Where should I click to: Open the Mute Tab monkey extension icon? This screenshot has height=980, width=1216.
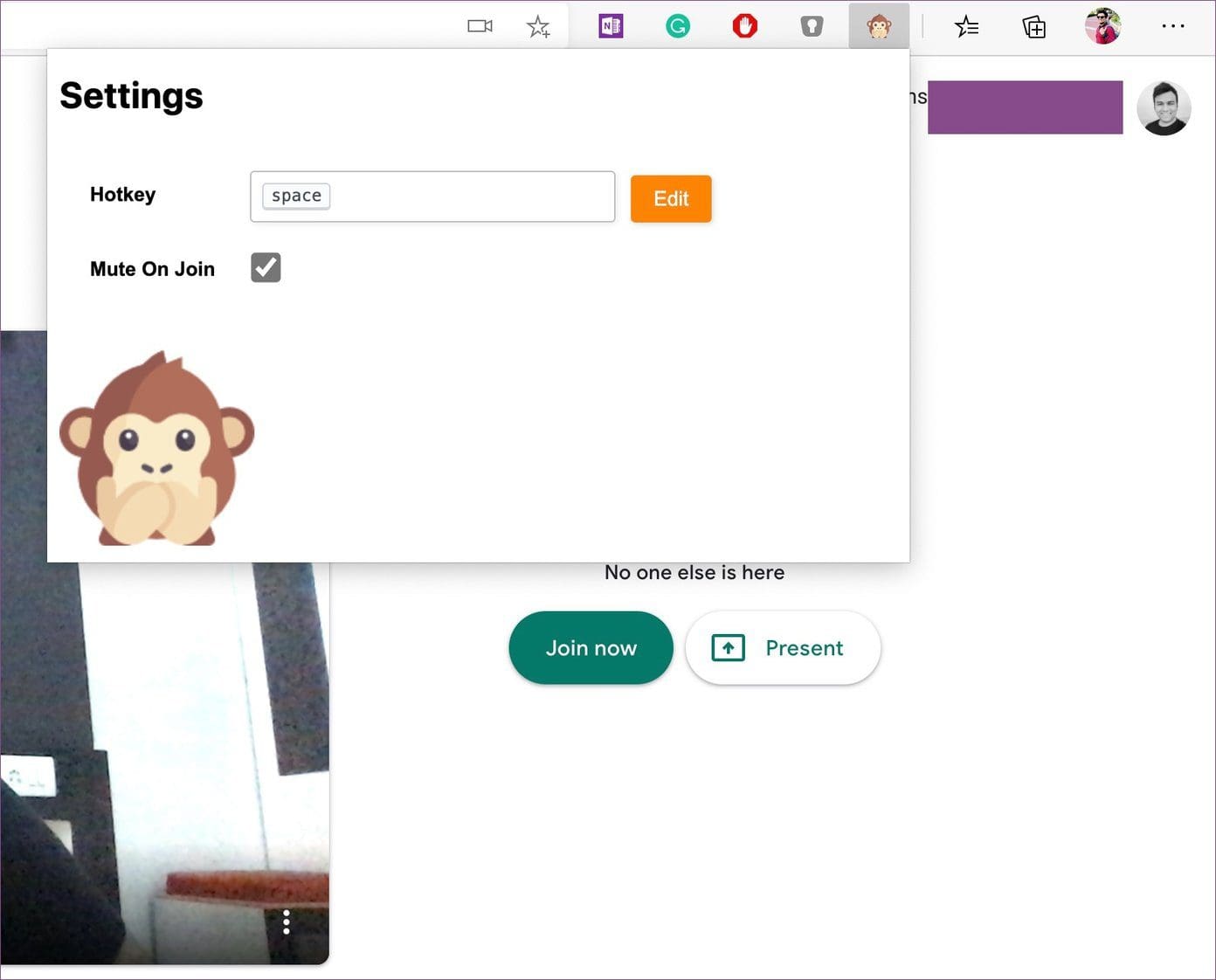(x=880, y=26)
